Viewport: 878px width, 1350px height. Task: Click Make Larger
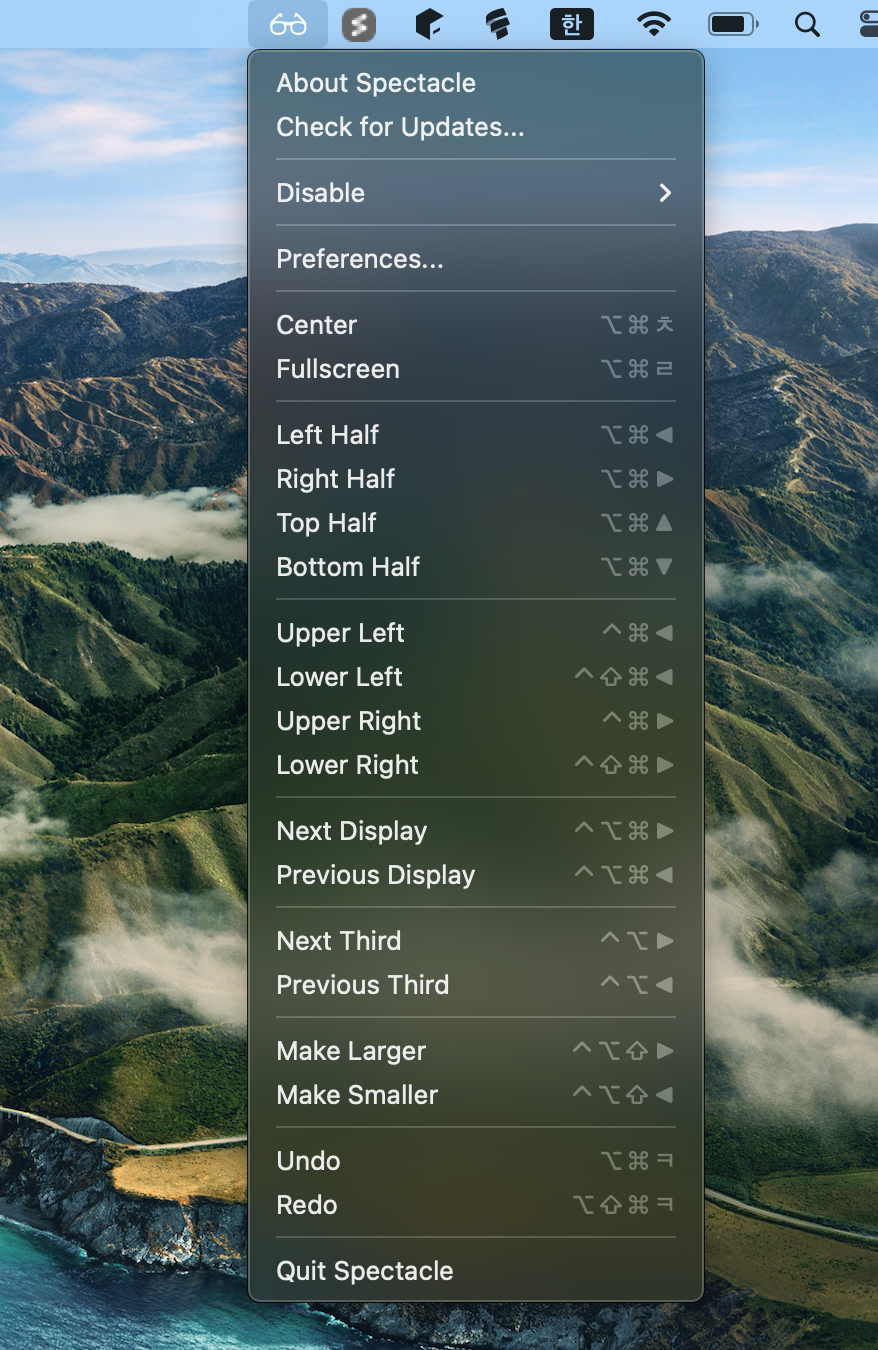(476, 1051)
